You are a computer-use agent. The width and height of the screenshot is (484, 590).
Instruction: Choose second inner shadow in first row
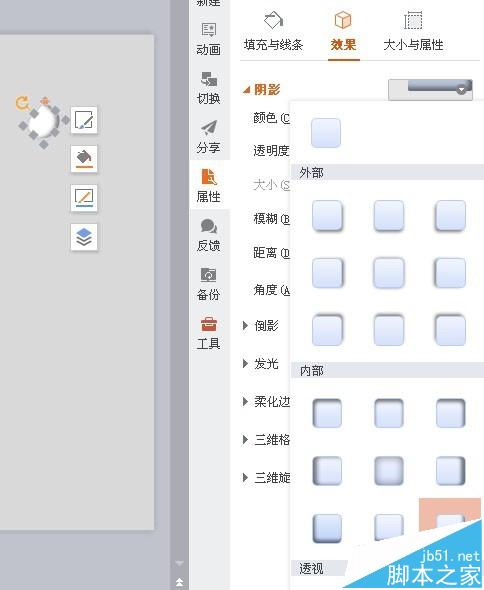389,413
